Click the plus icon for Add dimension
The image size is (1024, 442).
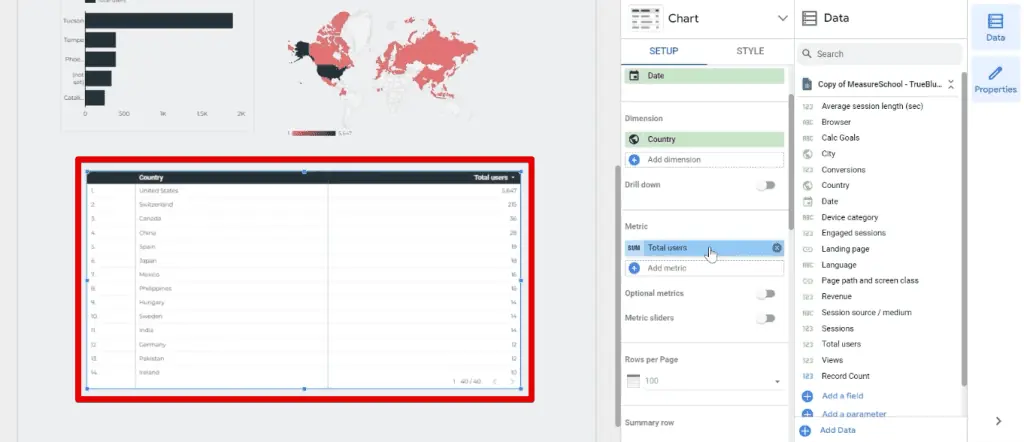coord(633,159)
